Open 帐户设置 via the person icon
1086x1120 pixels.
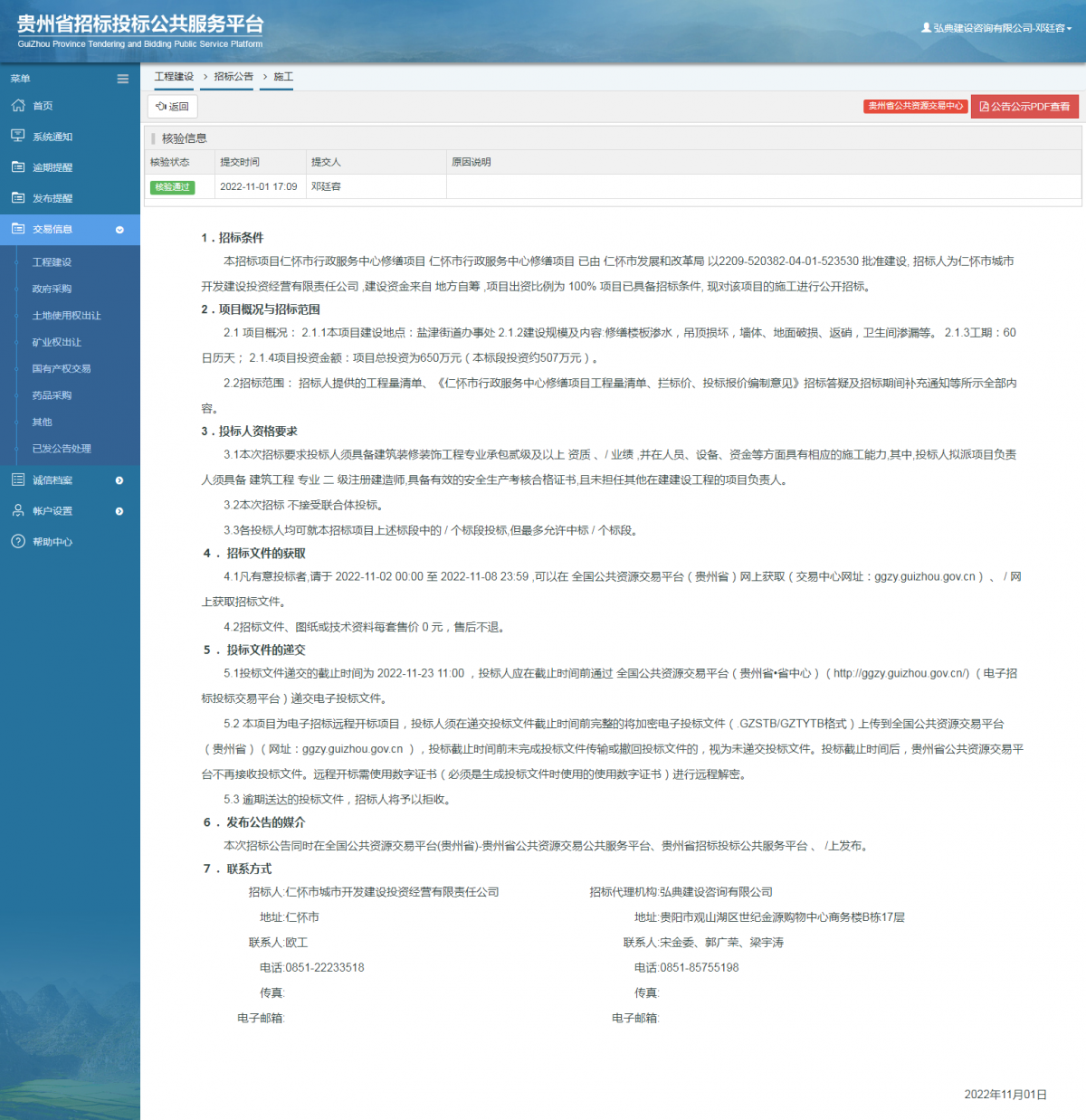(x=19, y=510)
